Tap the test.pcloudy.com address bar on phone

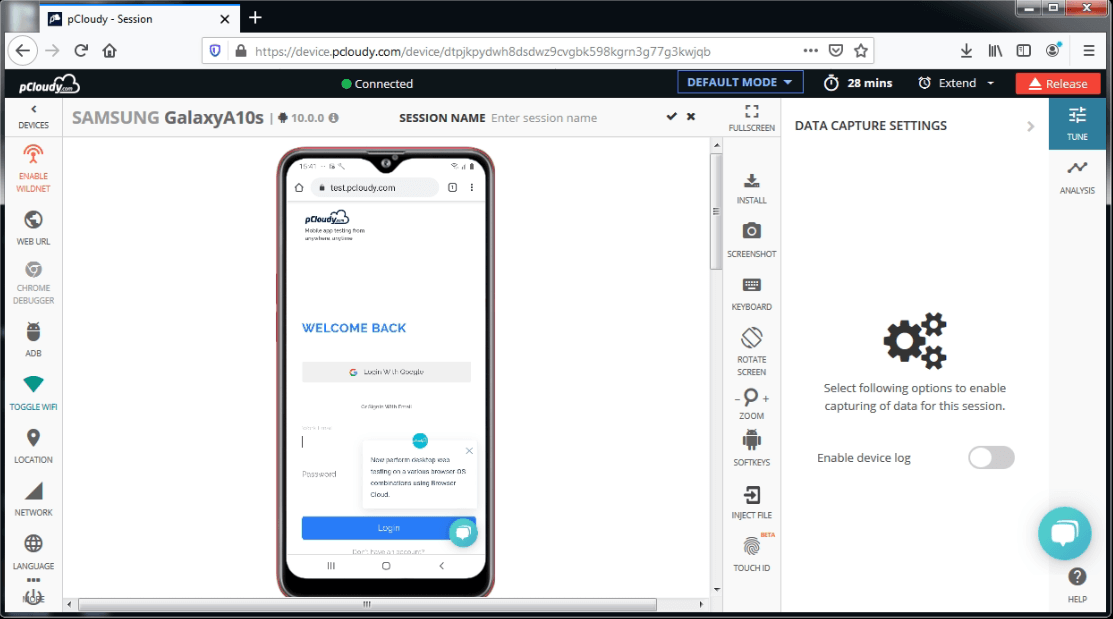(375, 187)
